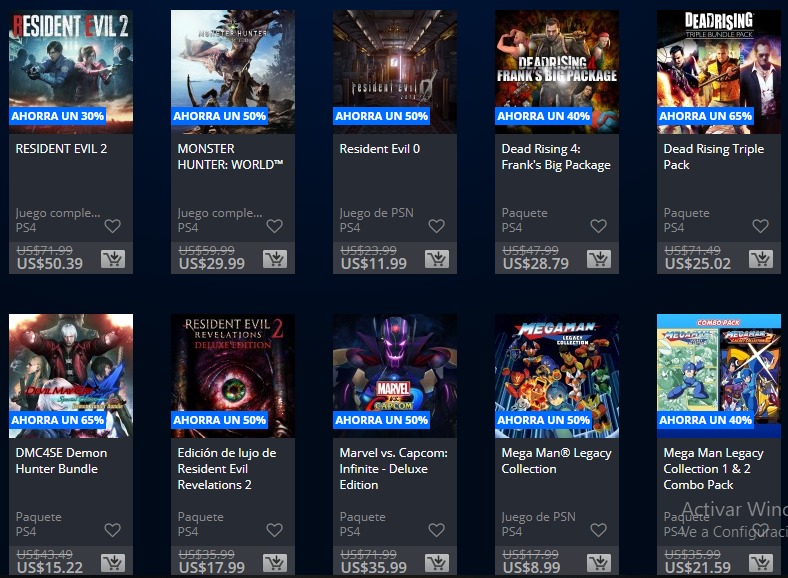Screen dimensions: 788x578
Task: Toggle wishlist heart for Monster Hunter: World
Action: coord(274,226)
